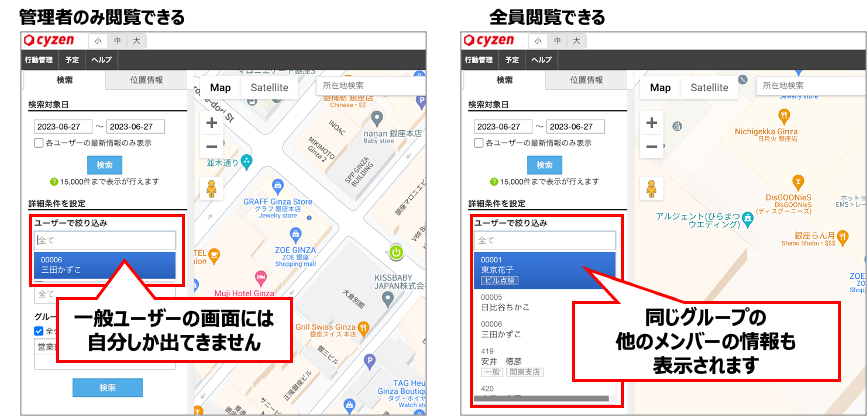Open 予定 menu in right screenshot

point(512,60)
